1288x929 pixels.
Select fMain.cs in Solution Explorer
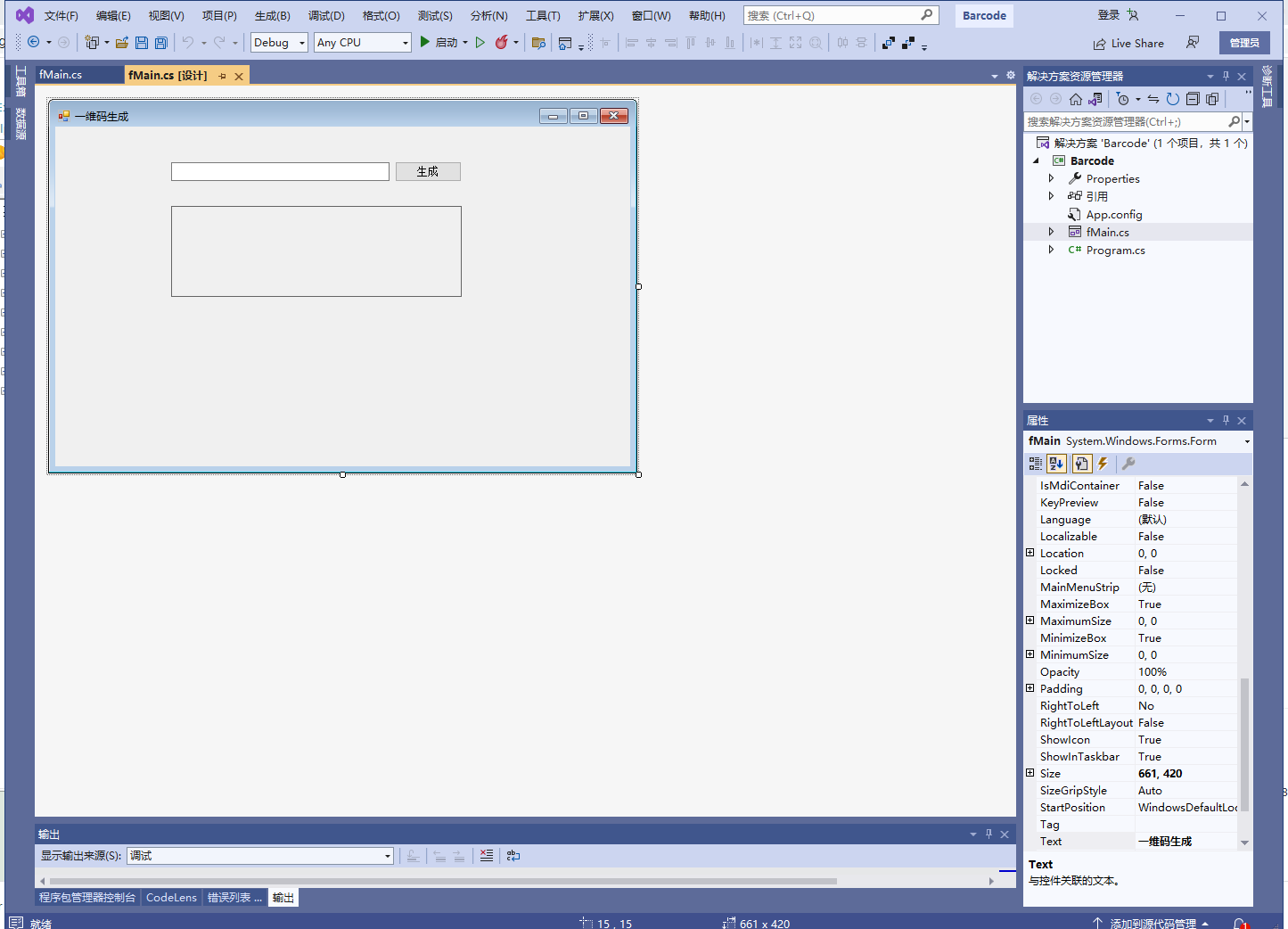1107,232
